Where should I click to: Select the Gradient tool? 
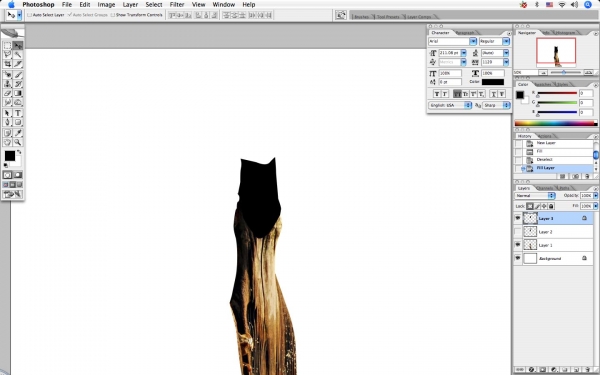coord(18,93)
